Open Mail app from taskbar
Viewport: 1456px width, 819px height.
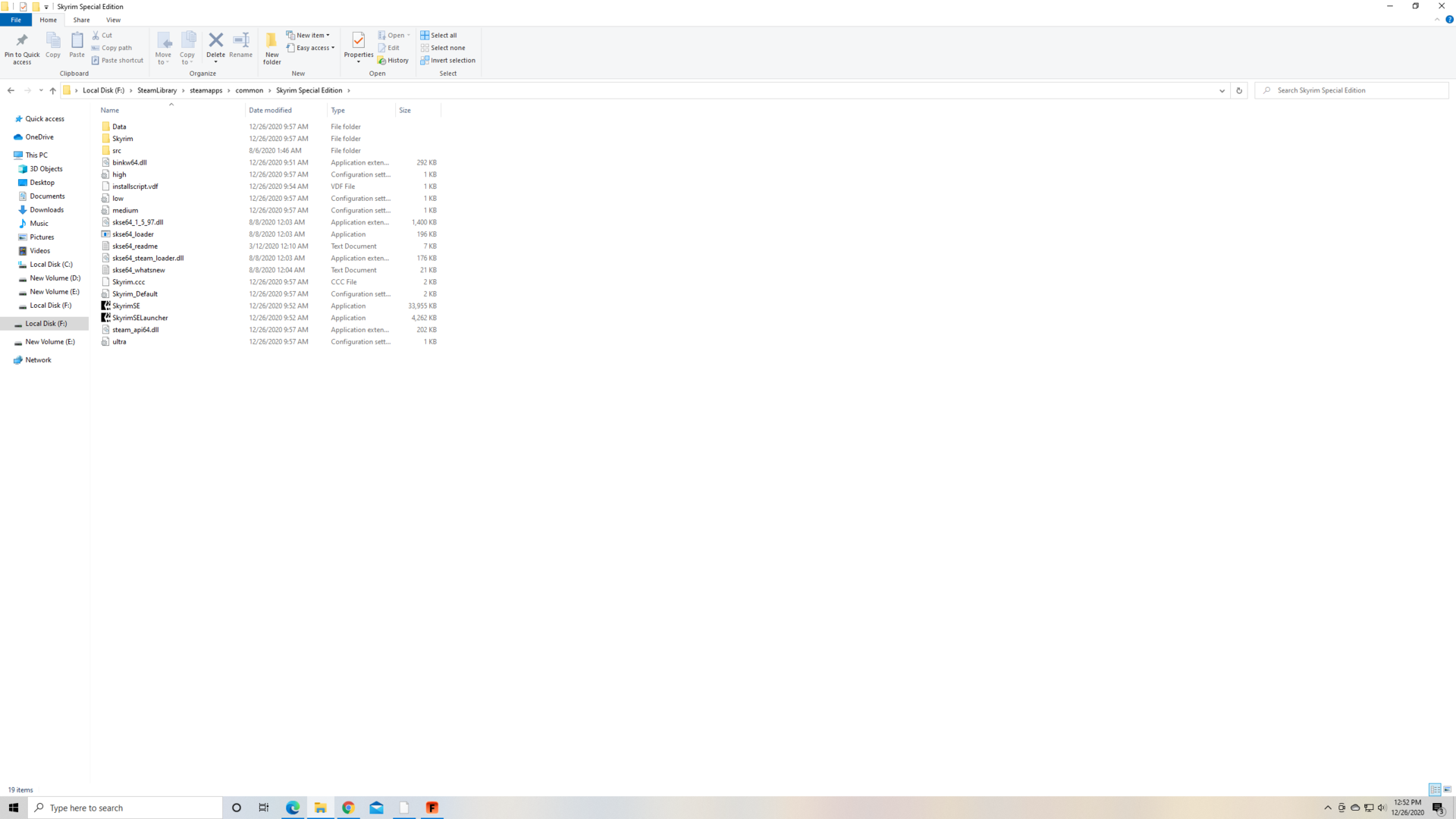pos(376,808)
